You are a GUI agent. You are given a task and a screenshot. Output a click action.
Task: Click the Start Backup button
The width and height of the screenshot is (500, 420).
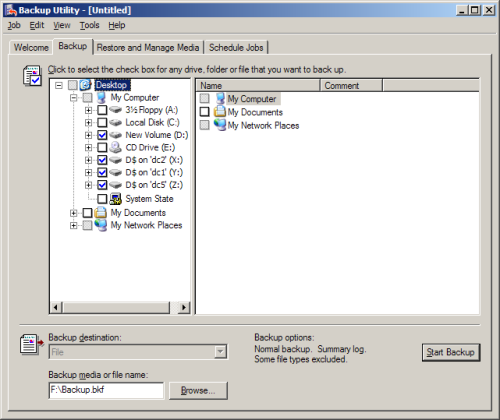(x=451, y=352)
